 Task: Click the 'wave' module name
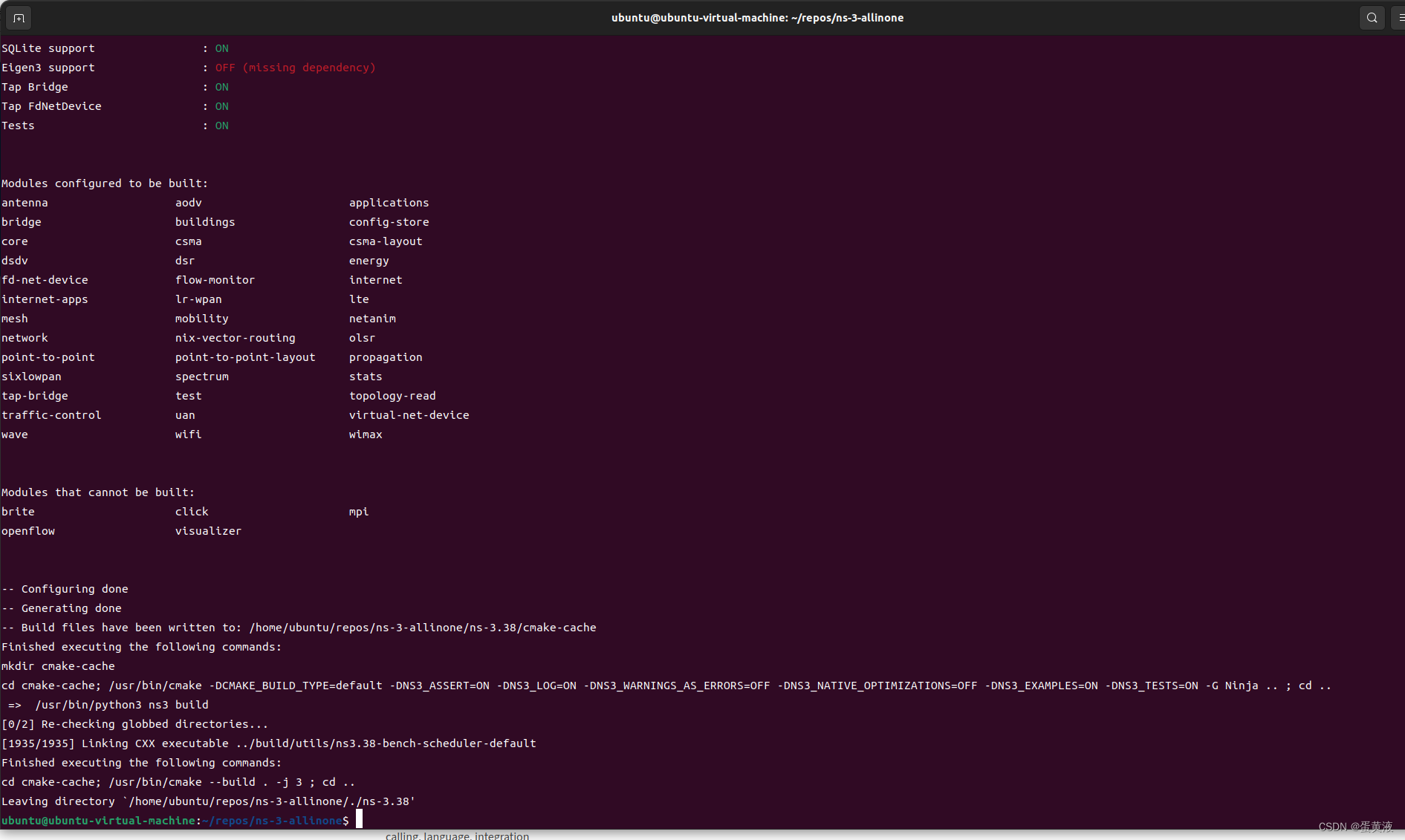(15, 434)
